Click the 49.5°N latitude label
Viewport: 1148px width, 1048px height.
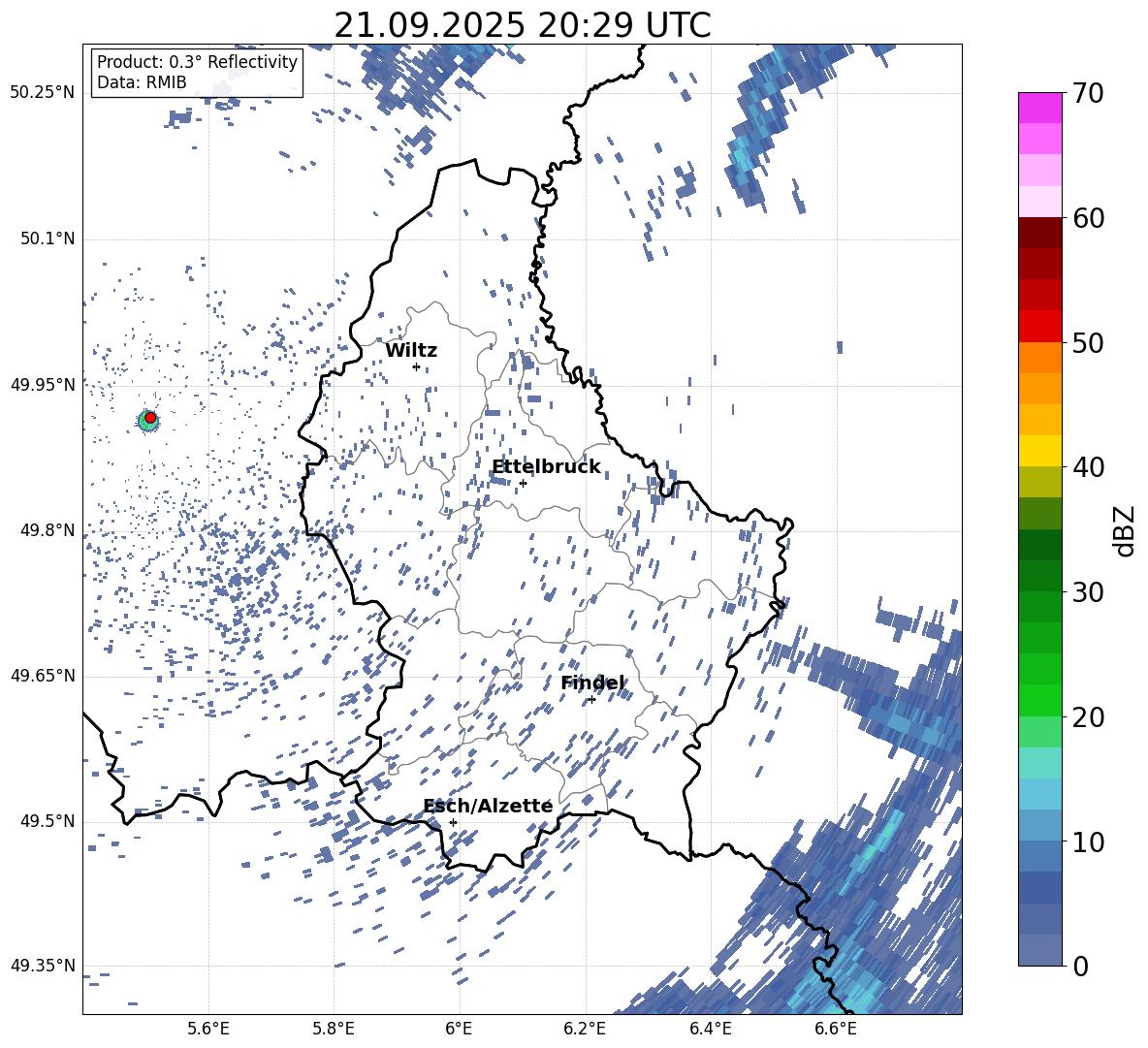click(x=48, y=821)
